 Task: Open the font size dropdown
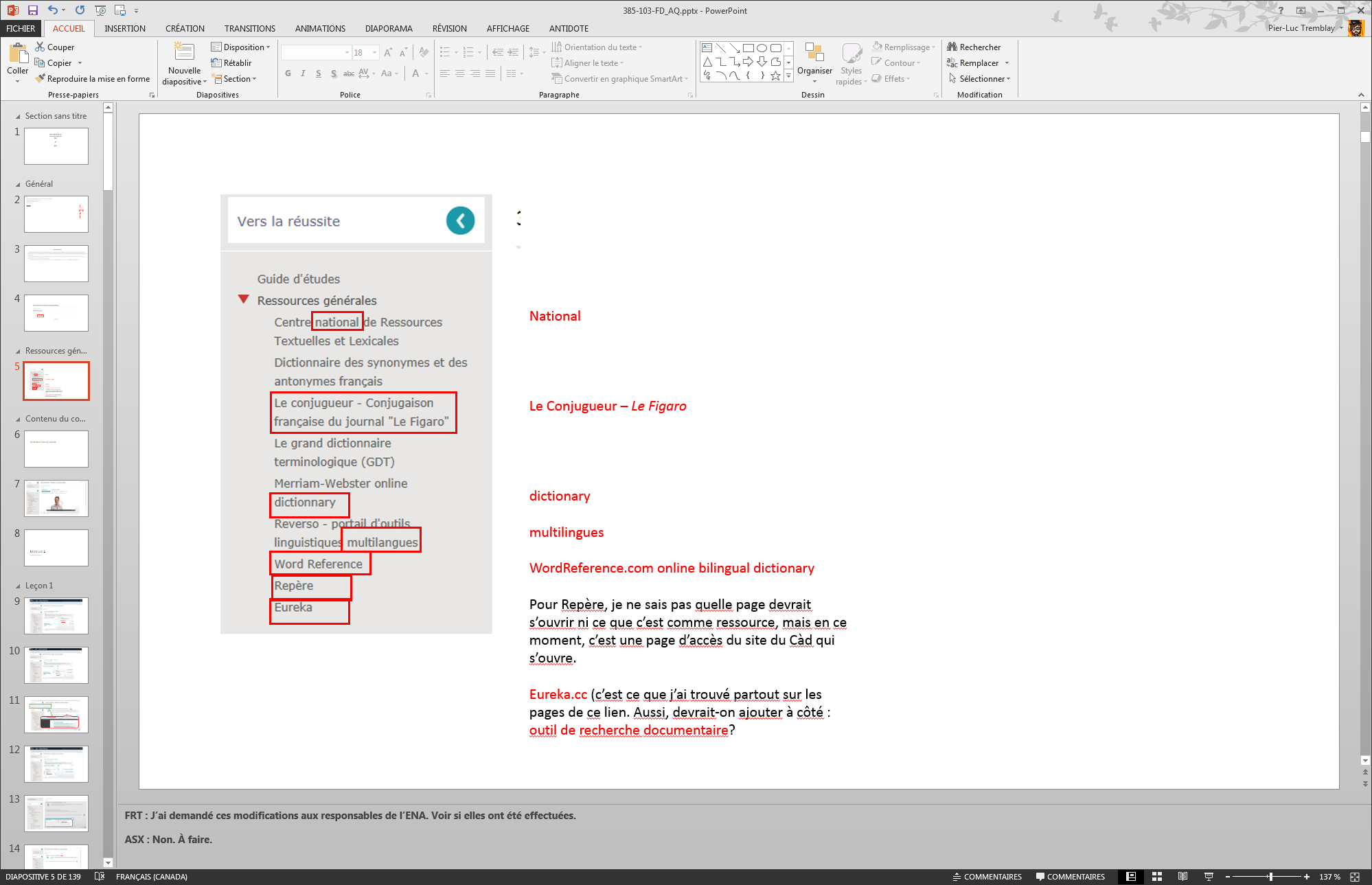(x=374, y=53)
